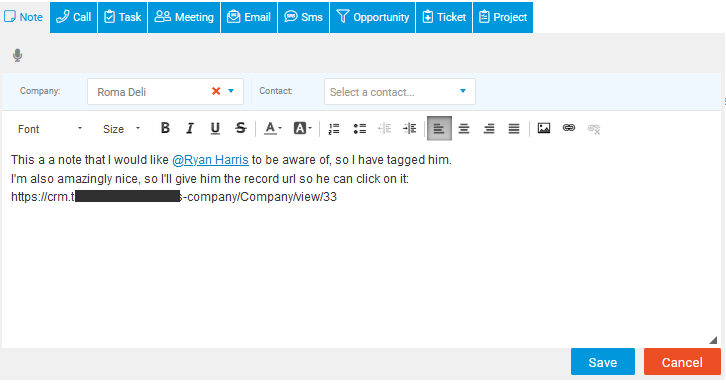The height and width of the screenshot is (384, 726).
Task: Apply italic formatting
Action: [x=190, y=128]
